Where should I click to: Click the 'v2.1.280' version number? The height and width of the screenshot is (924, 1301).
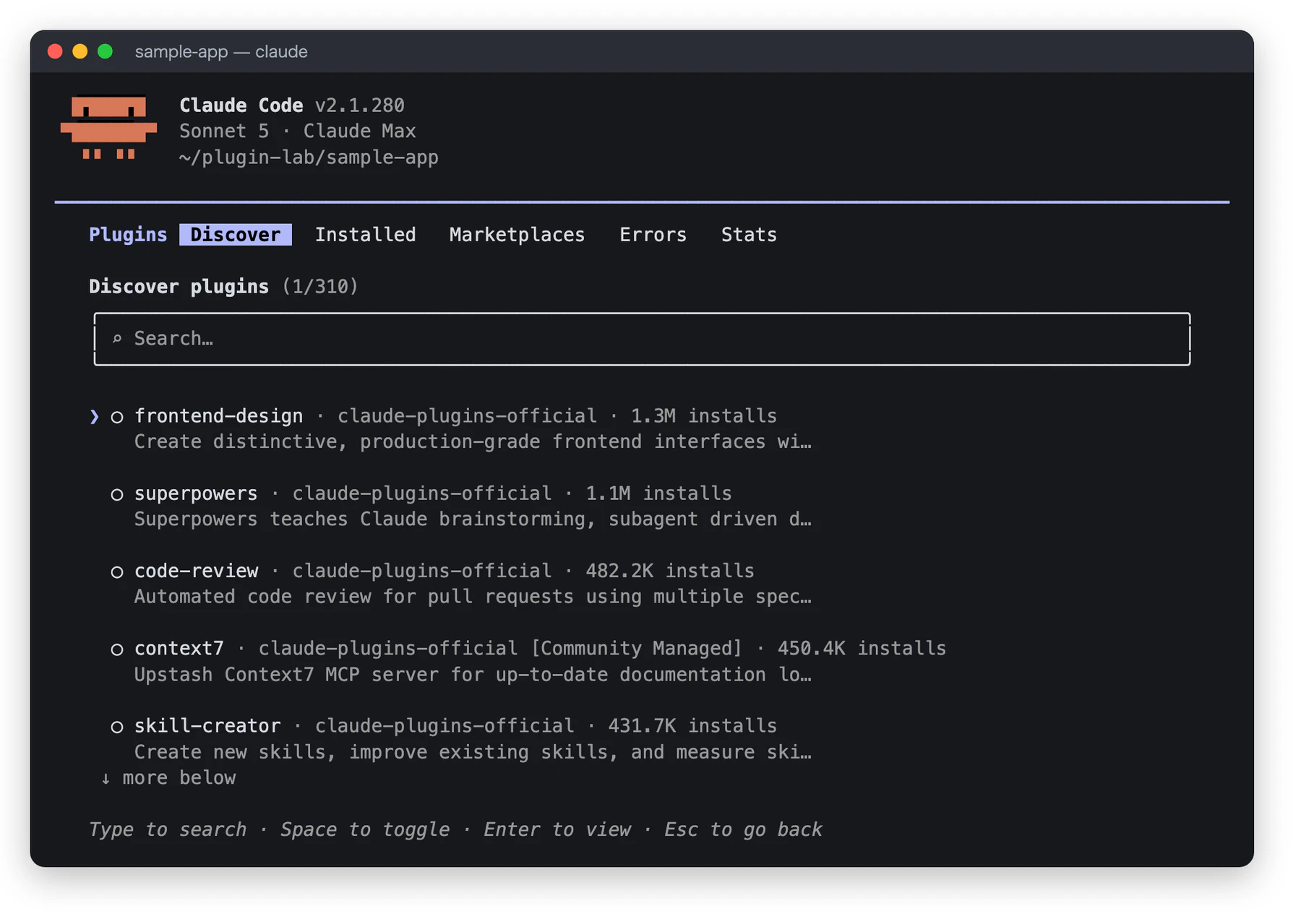click(x=359, y=105)
